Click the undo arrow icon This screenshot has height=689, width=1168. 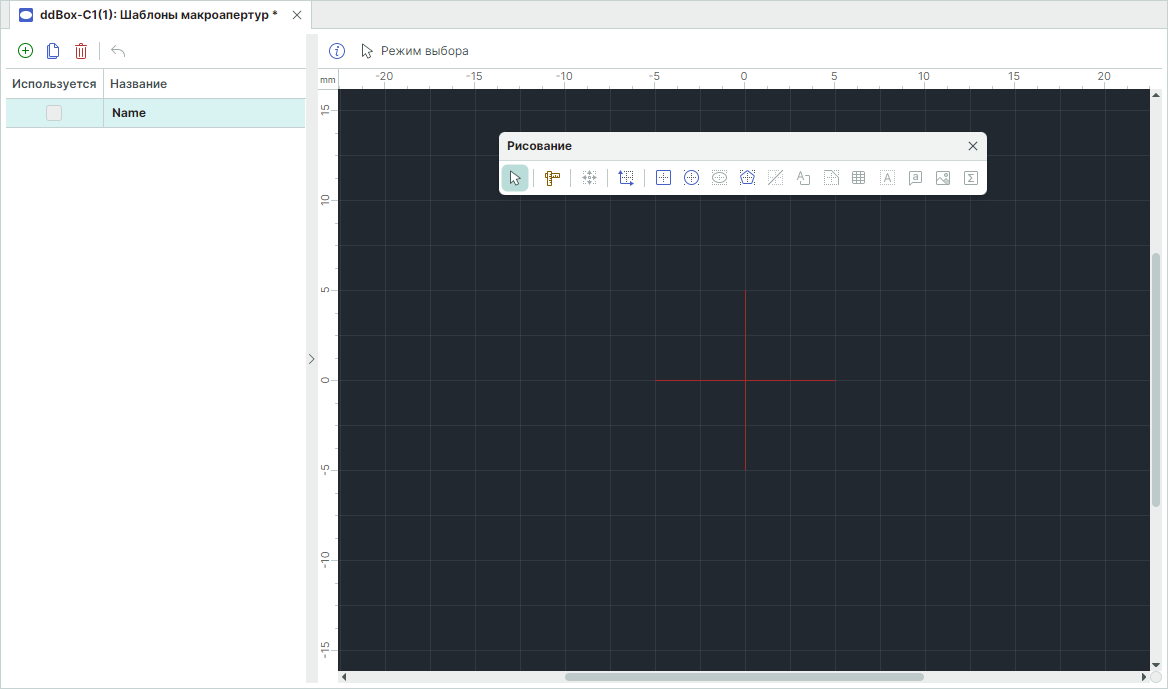point(118,51)
